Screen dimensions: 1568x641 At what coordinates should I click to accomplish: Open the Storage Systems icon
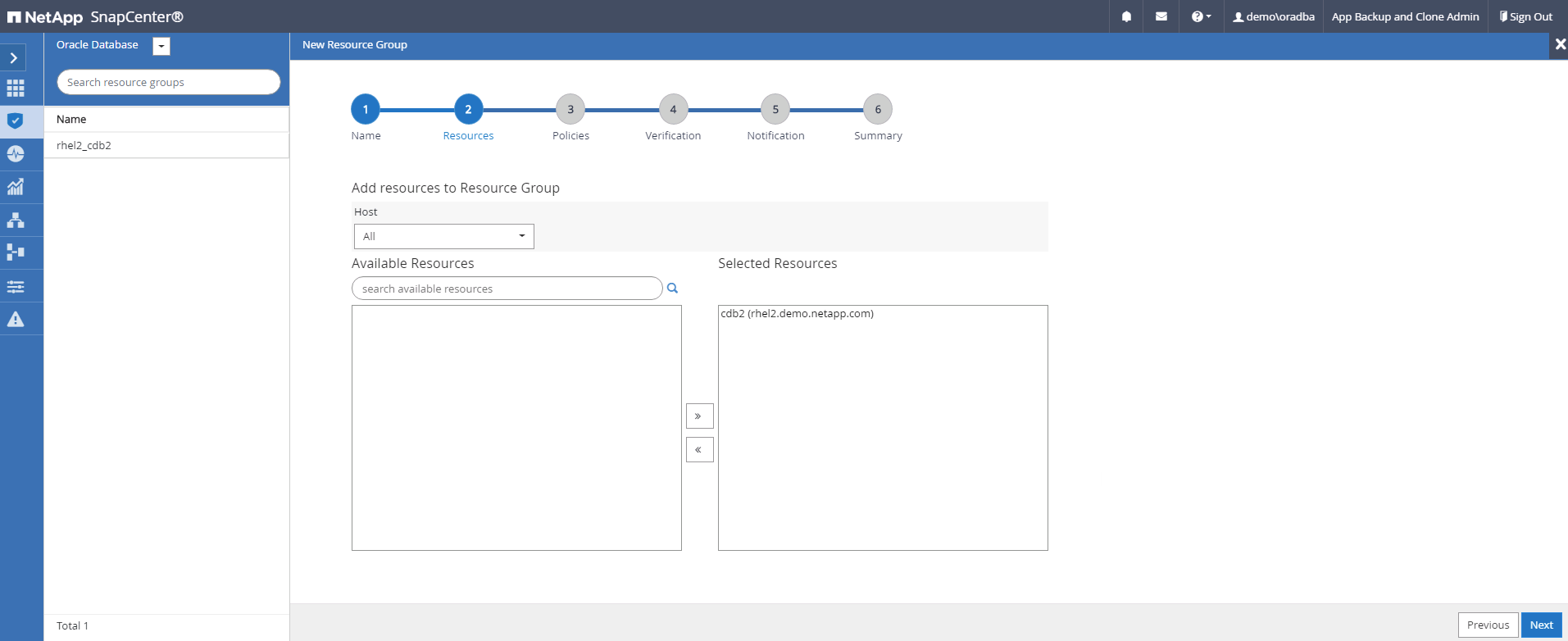[16, 252]
